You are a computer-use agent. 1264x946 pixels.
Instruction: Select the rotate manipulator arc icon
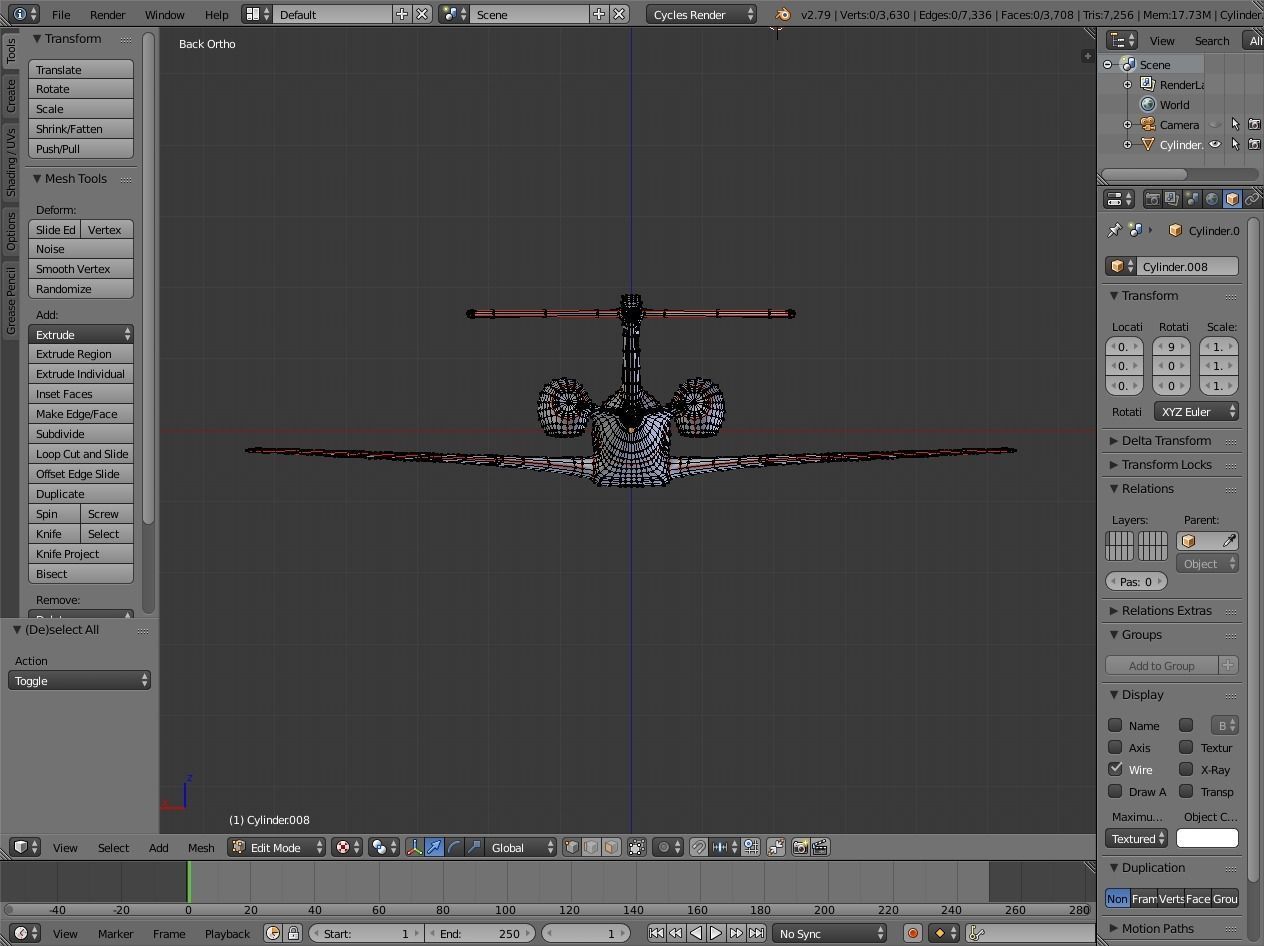(454, 847)
